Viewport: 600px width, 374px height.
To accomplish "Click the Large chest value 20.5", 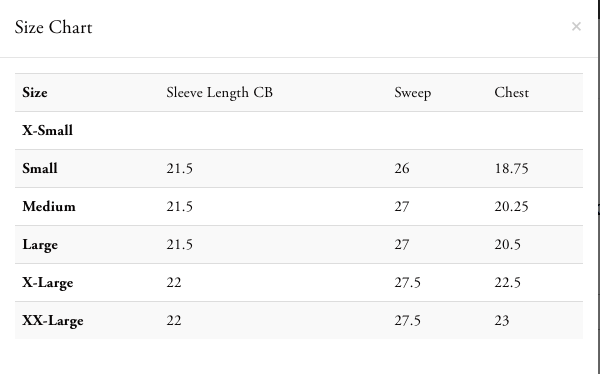I will tap(507, 244).
